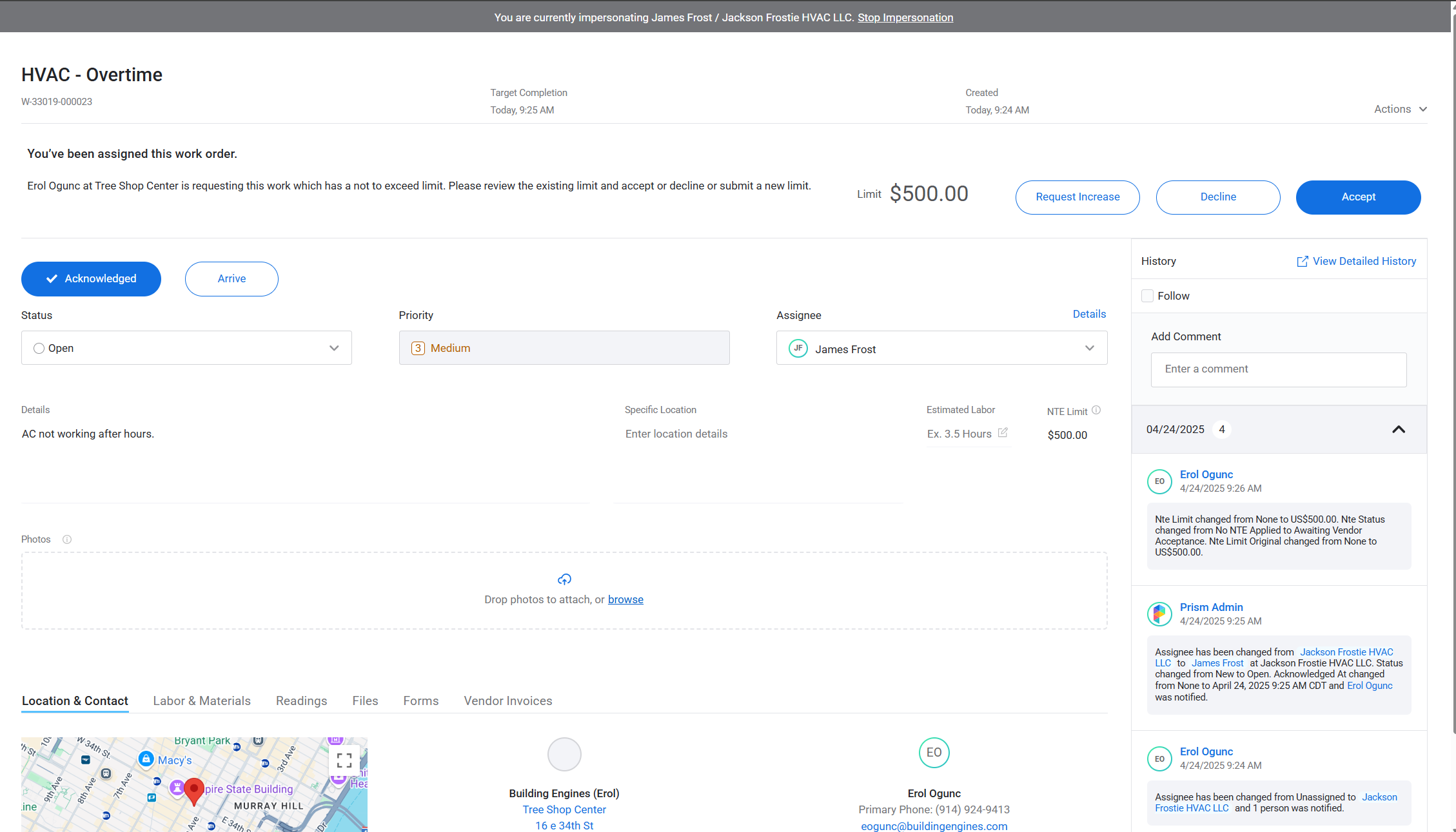
Task: Click the Photos info icon
Action: pos(67,539)
